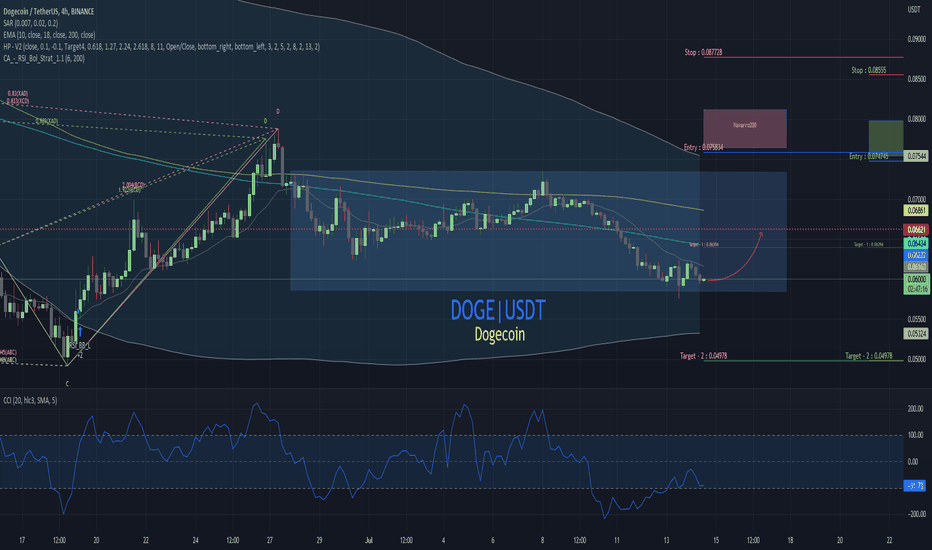Click the 0.05500 price scale tick
Viewport: 932px width, 550px height.
coord(917,319)
